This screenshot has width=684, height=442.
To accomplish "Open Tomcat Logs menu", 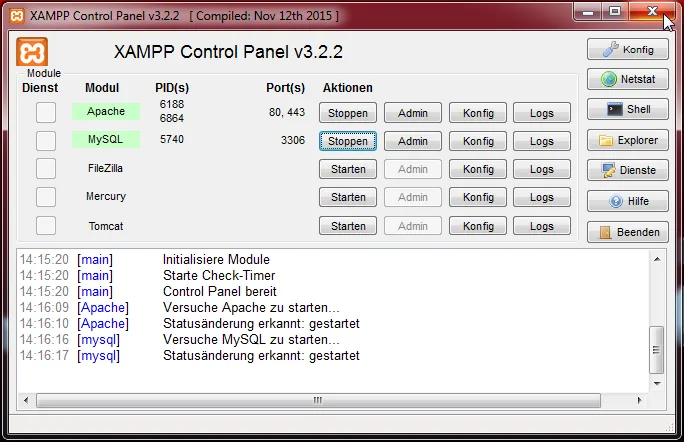I will coord(542,226).
